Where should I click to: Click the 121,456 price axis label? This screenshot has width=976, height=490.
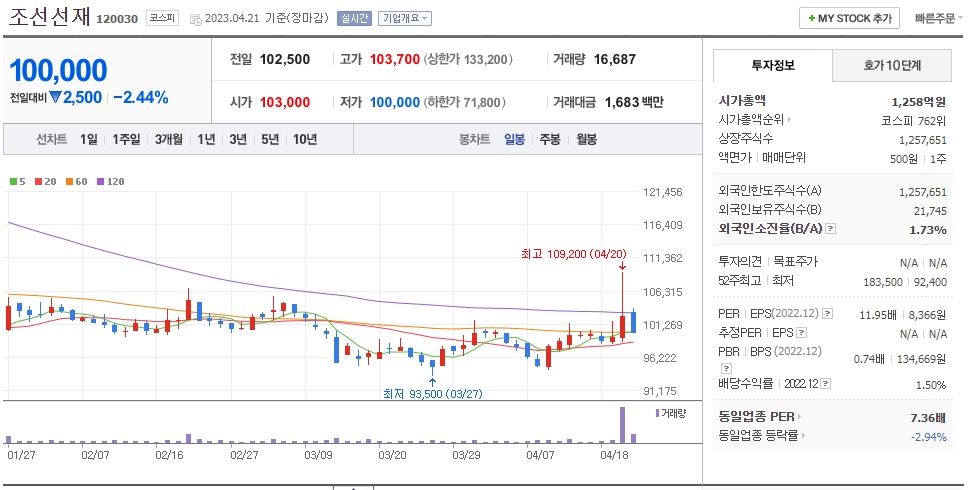[662, 192]
